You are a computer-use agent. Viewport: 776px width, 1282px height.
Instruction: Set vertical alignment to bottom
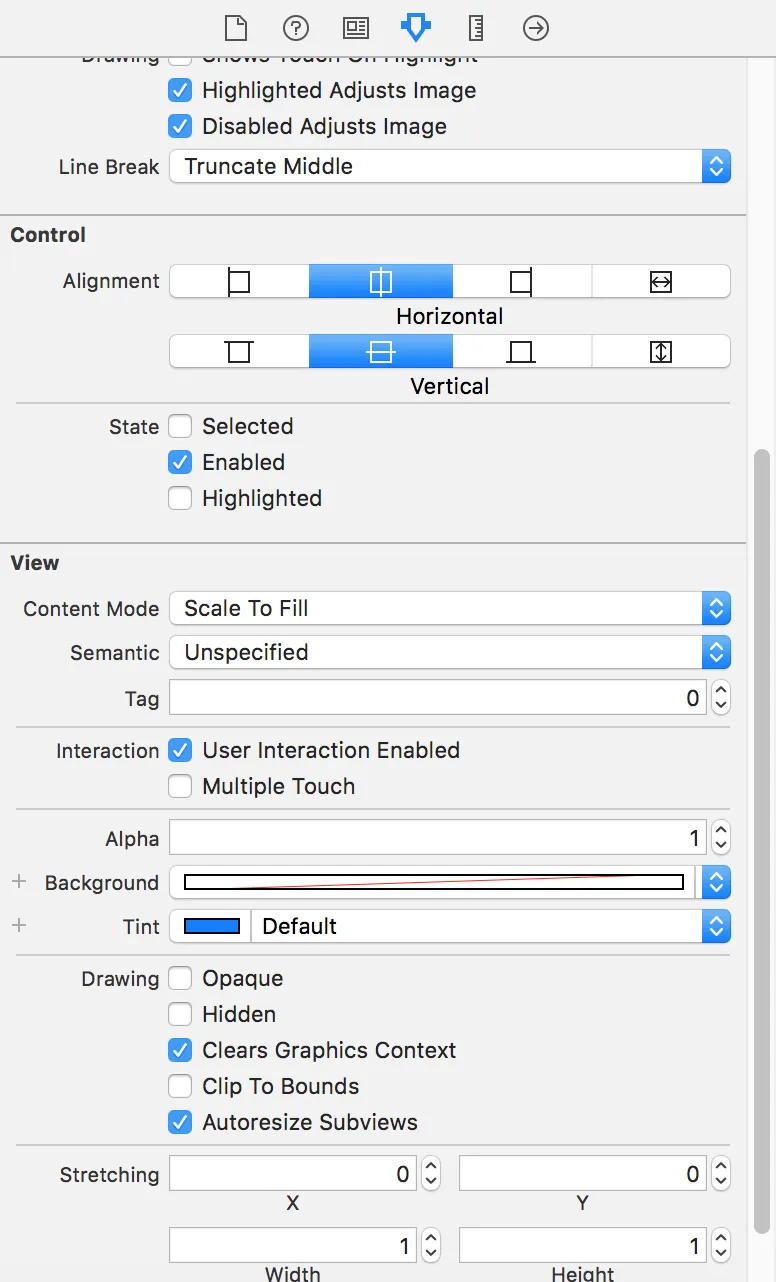[x=521, y=351]
